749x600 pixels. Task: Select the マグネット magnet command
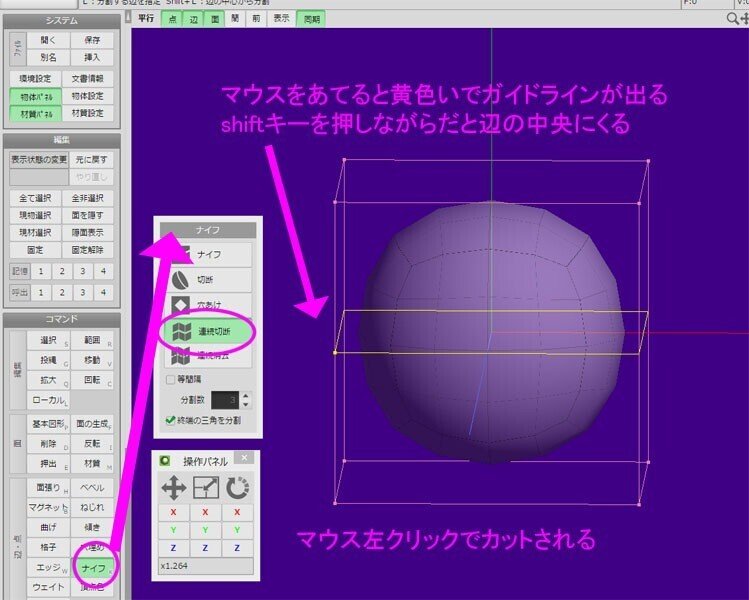pyautogui.click(x=48, y=507)
